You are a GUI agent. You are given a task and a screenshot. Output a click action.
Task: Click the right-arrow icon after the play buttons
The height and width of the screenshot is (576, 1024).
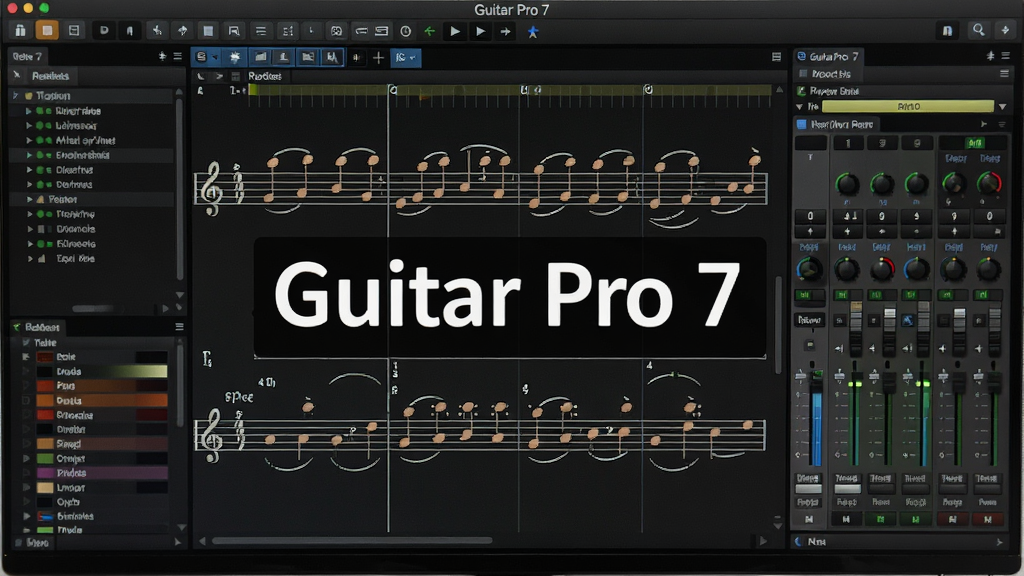(x=505, y=31)
